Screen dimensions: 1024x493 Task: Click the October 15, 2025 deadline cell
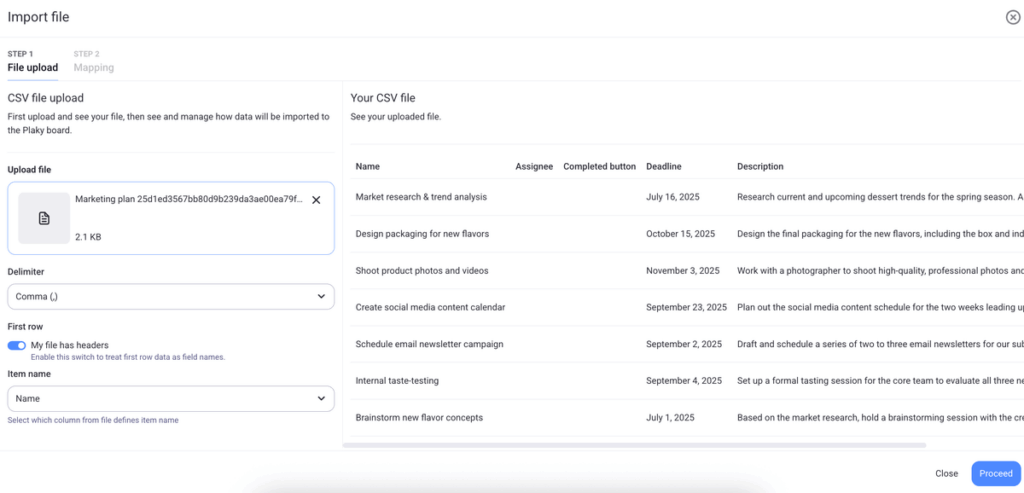click(680, 234)
